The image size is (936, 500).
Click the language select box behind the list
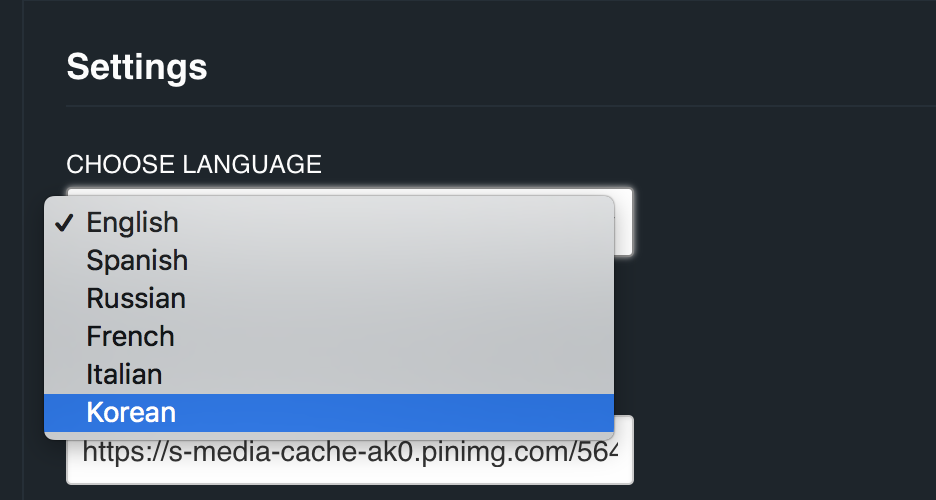tap(623, 221)
